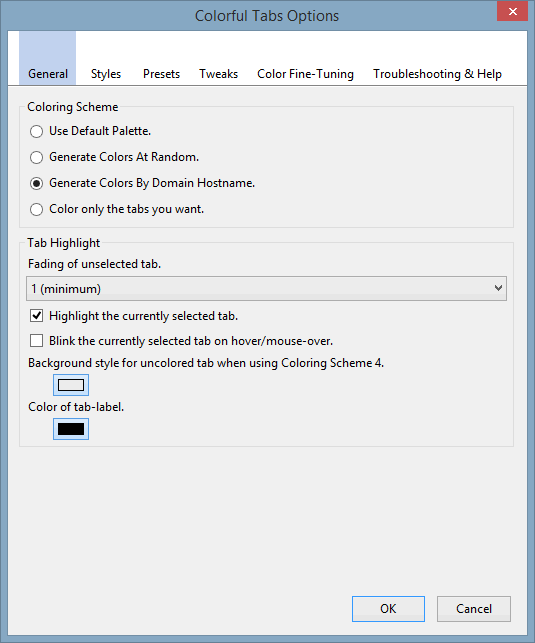Click the 'Fading of unselected tab.' label
This screenshot has height=643, width=535.
[x=94, y=264]
